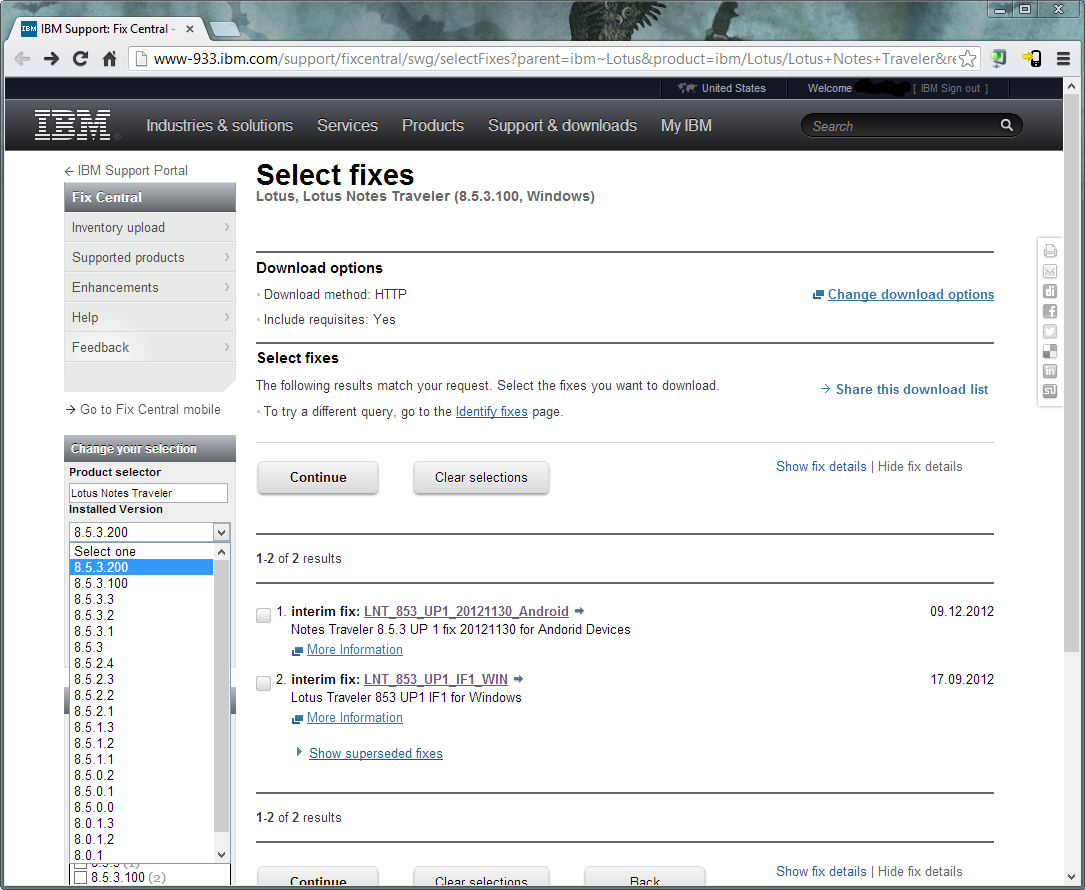Click the send-to-phone extension icon
The image size is (1085, 890).
pyautogui.click(x=1032, y=59)
